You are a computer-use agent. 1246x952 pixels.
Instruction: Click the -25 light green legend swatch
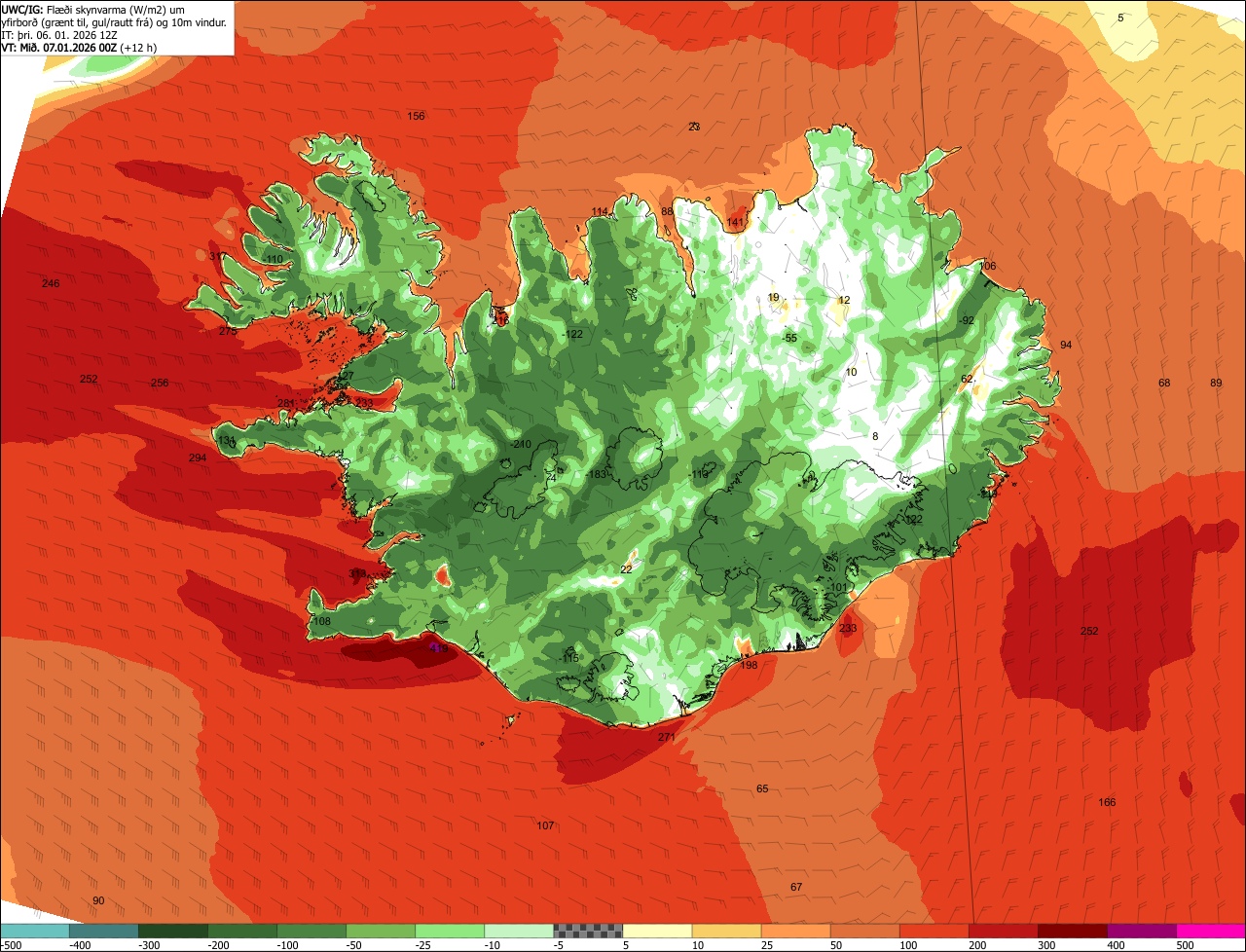tap(450, 931)
